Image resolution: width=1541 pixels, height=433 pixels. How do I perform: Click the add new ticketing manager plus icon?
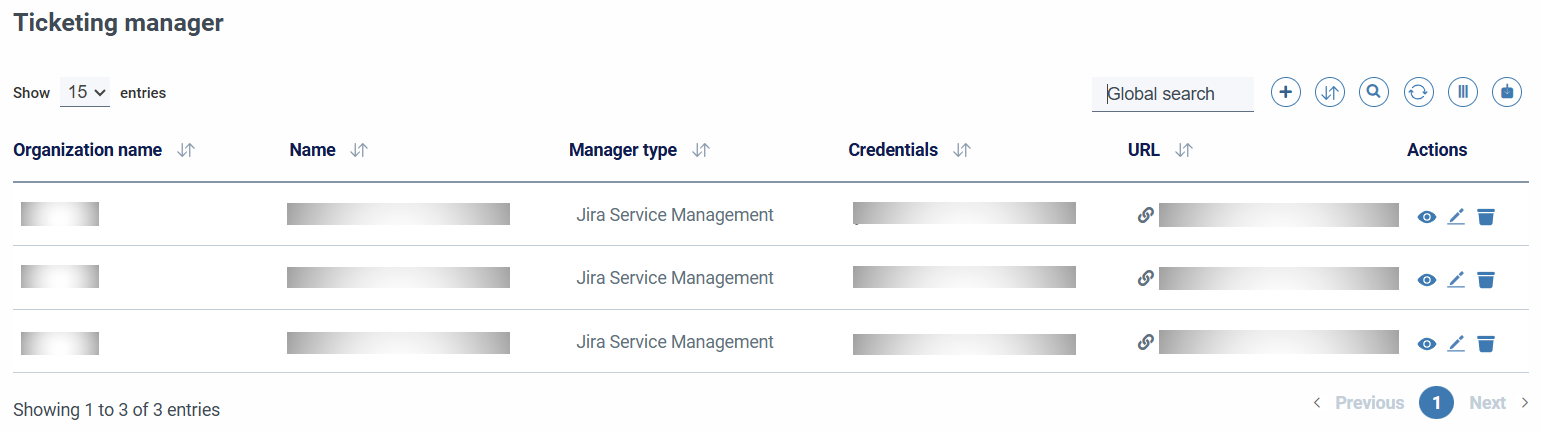pyautogui.click(x=1286, y=92)
